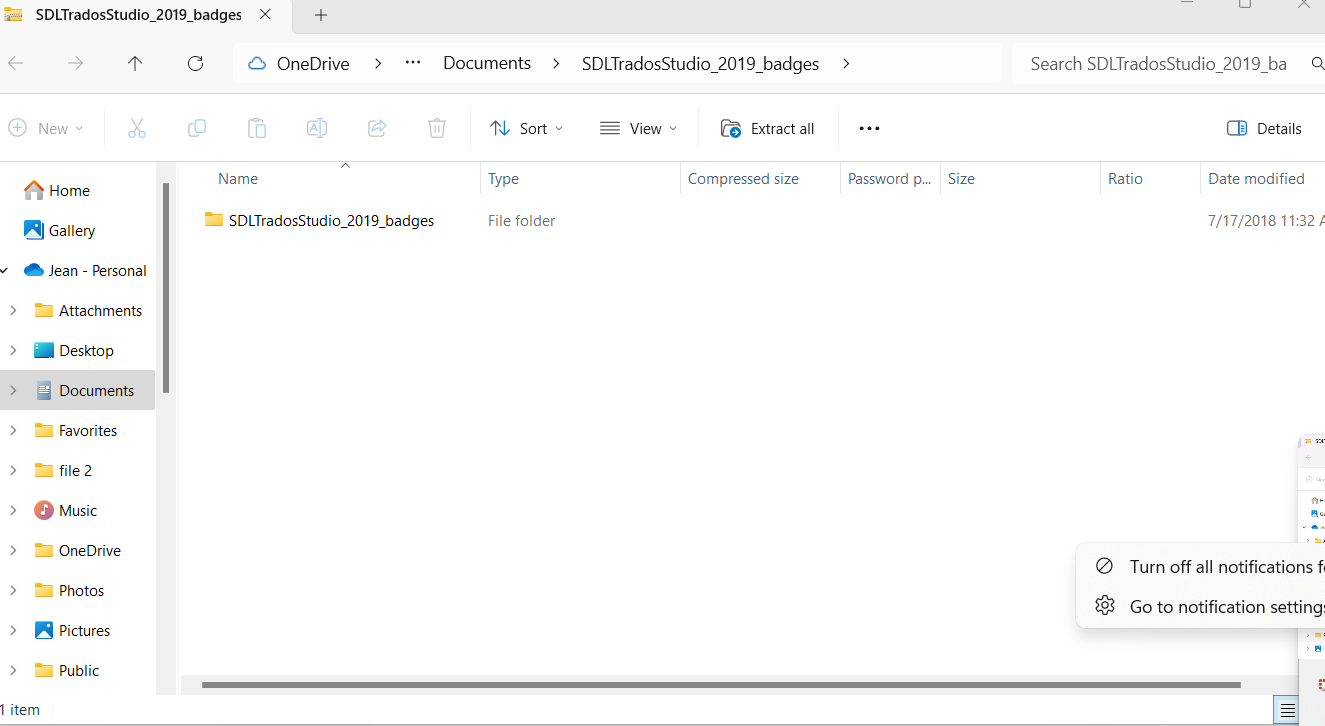The image size is (1325, 726).
Task: Sort by Compressed size column header
Action: click(x=743, y=179)
